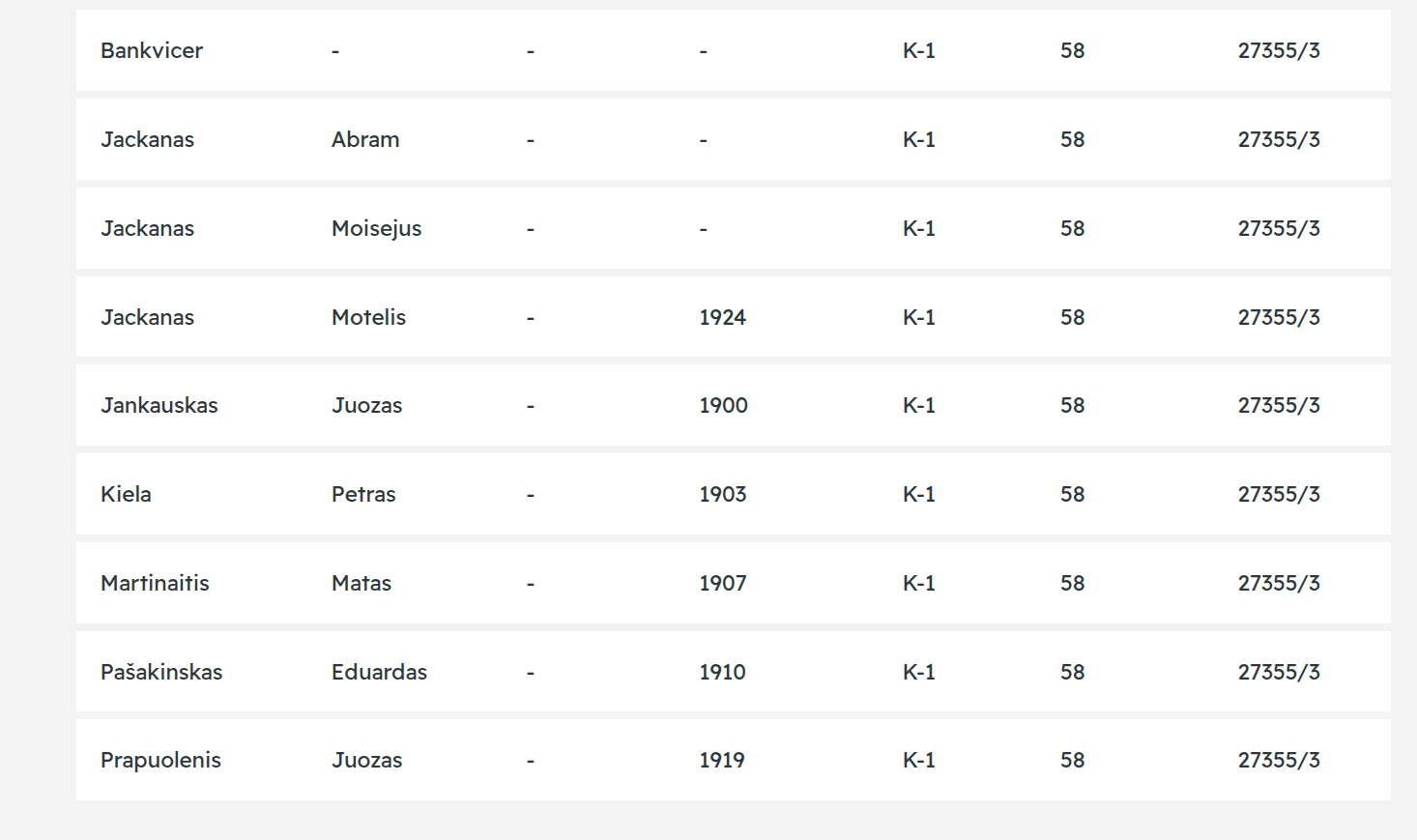Click the year 1907 value
This screenshot has height=840, width=1417.
723,584
